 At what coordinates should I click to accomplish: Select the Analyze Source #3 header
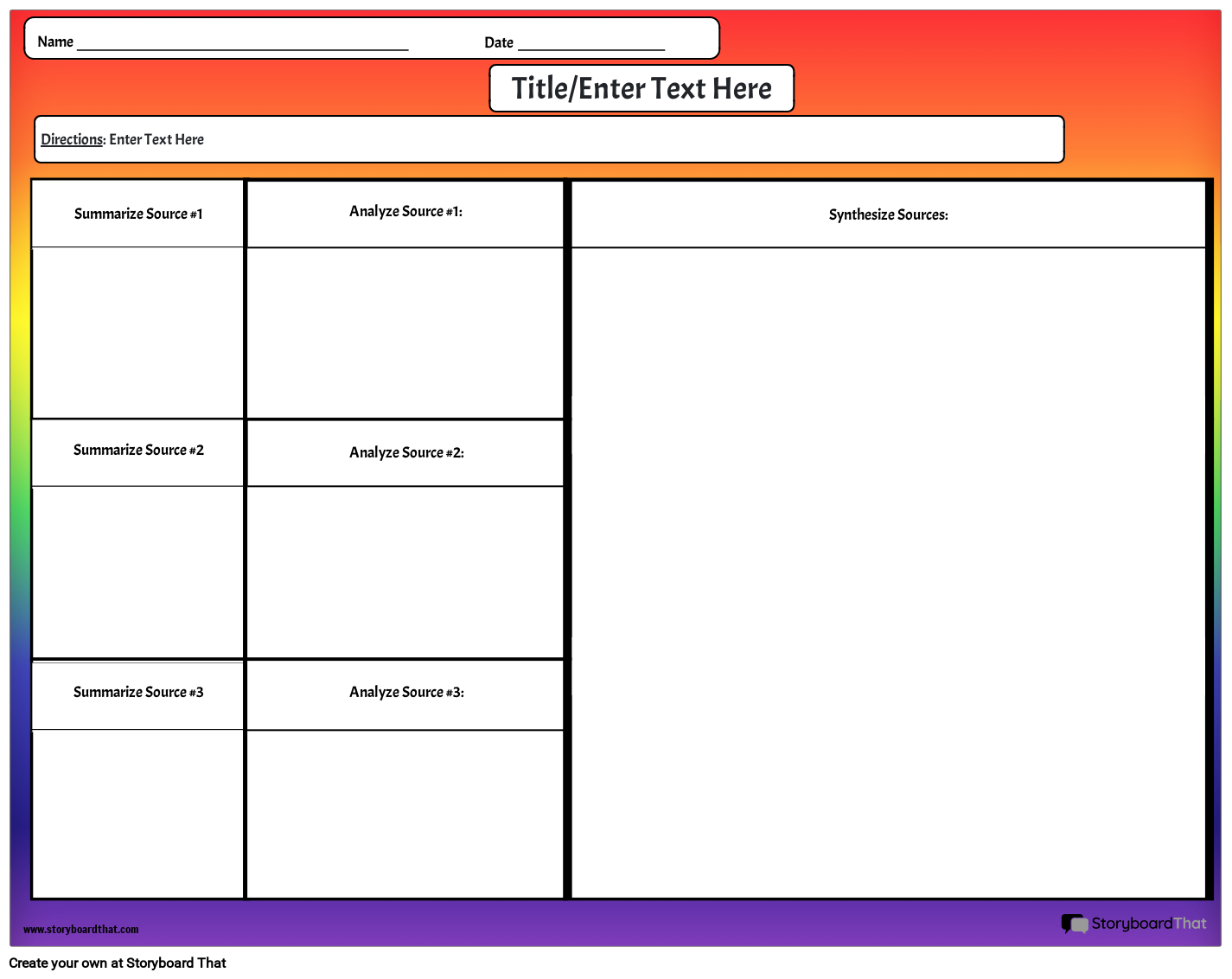pyautogui.click(x=405, y=693)
